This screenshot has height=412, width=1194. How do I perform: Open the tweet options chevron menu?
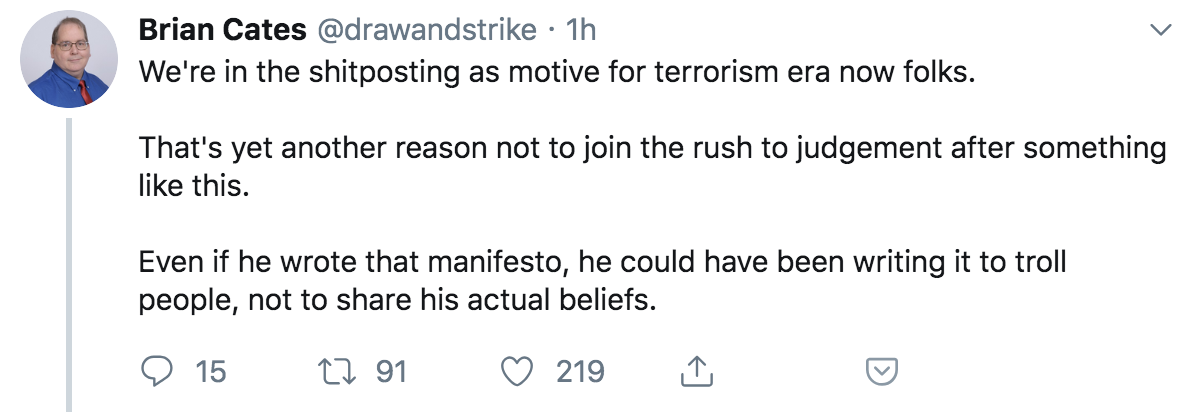(1161, 32)
